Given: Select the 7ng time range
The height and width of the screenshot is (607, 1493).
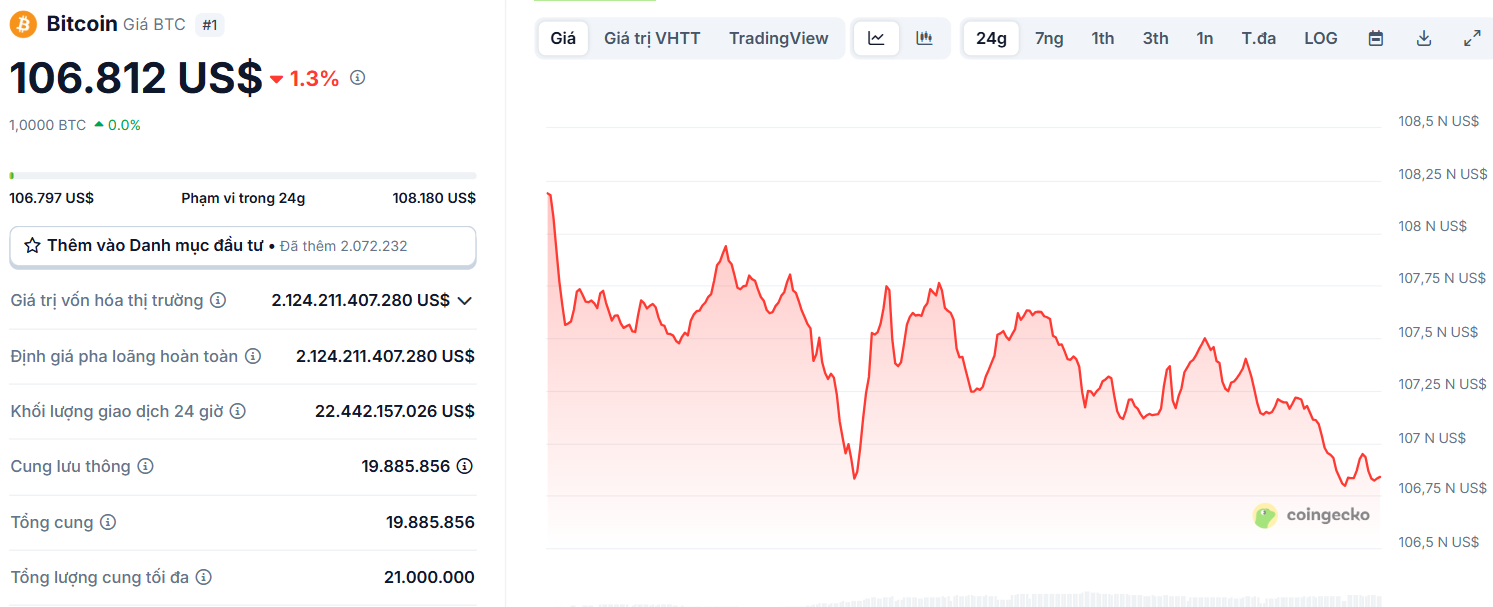Looking at the screenshot, I should 1049,38.
